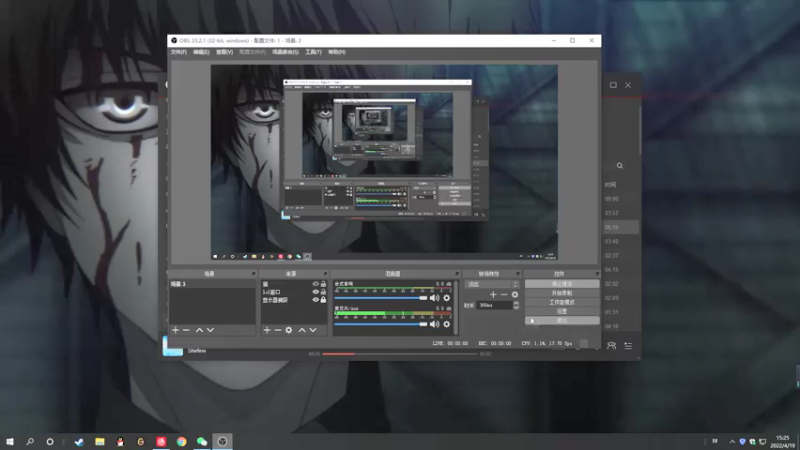The width and height of the screenshot is (800, 450).
Task: Undock the 来源 panel via its header icon
Action: point(325,274)
